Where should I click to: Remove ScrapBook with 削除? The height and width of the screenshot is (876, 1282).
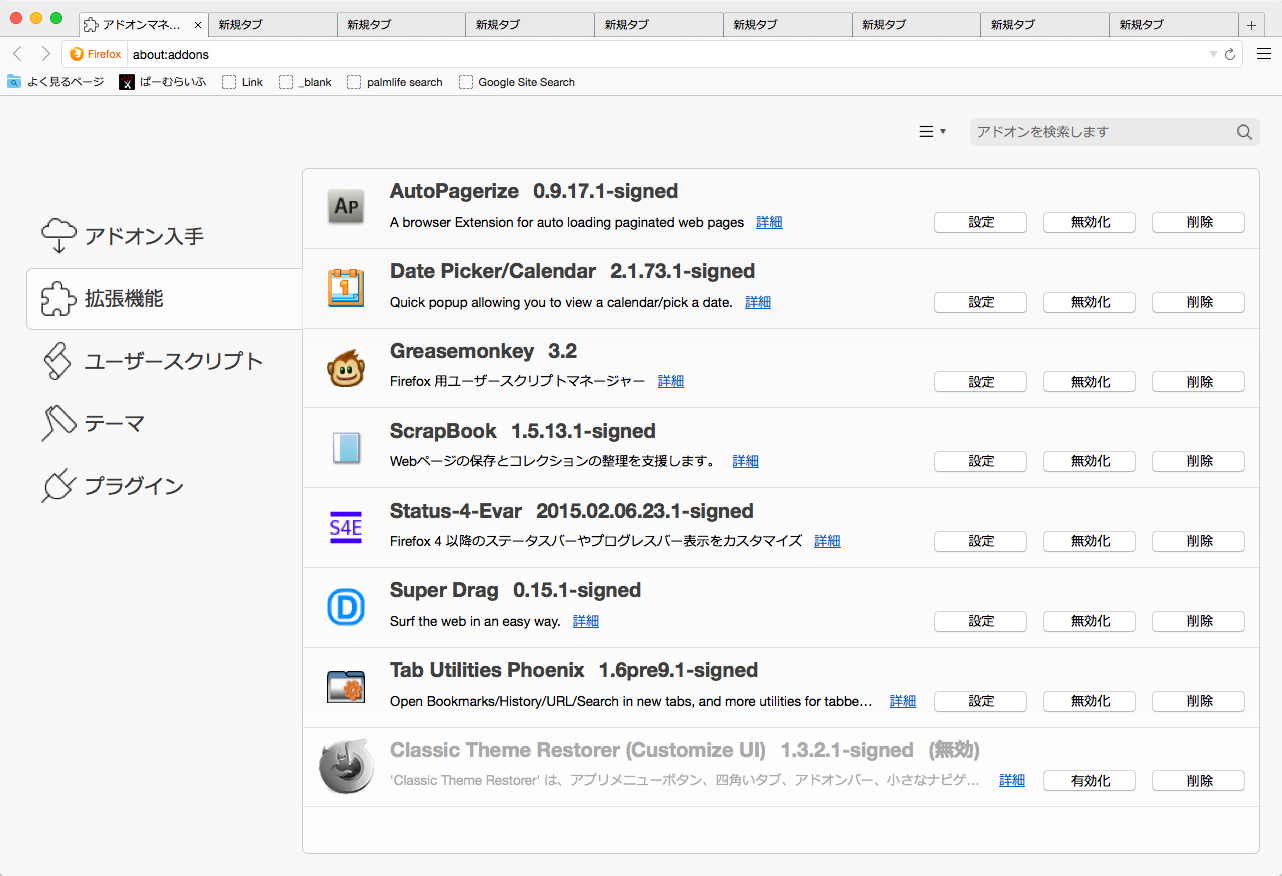(1198, 461)
